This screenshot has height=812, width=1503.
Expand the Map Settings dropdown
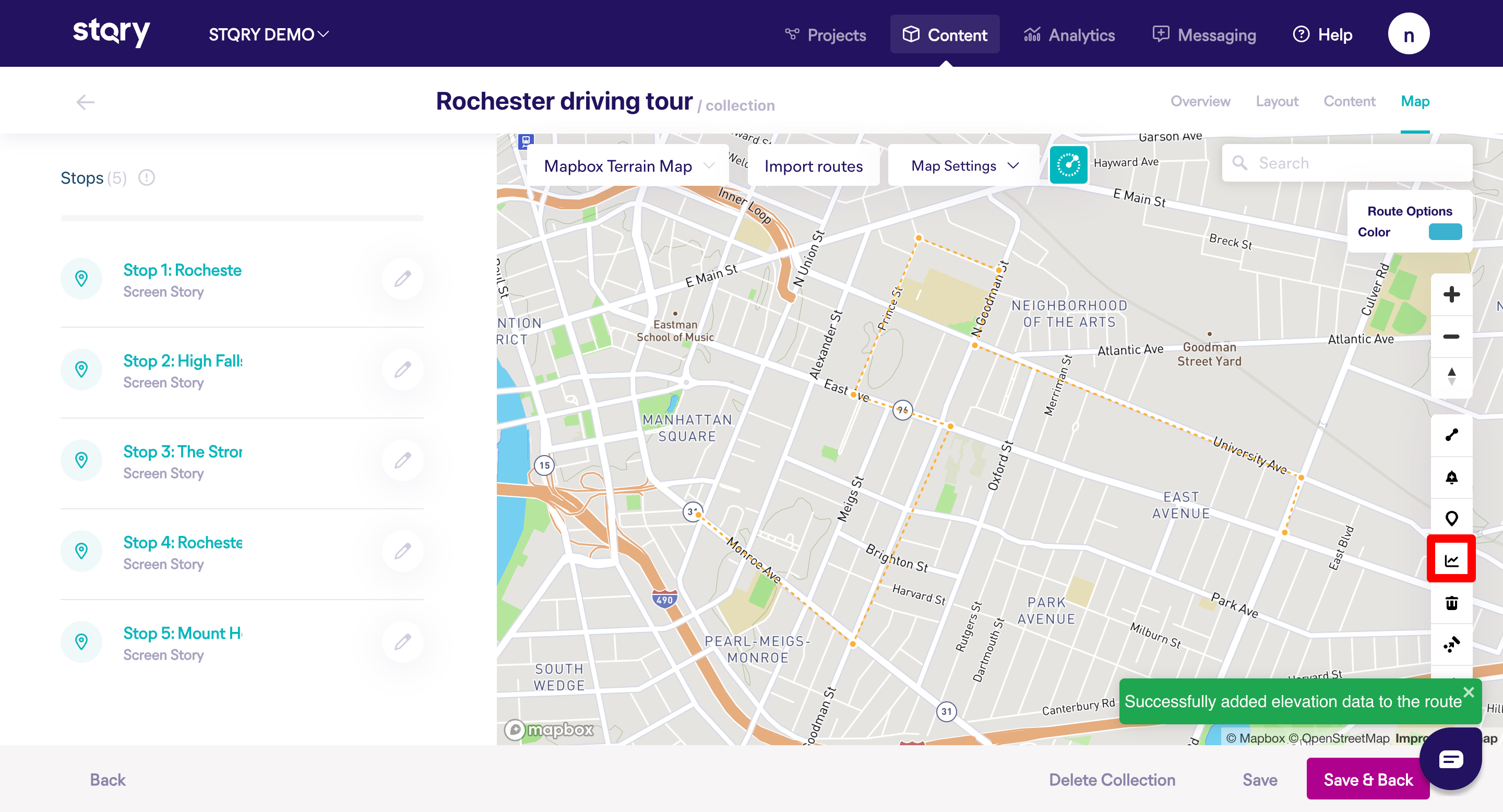coord(964,166)
